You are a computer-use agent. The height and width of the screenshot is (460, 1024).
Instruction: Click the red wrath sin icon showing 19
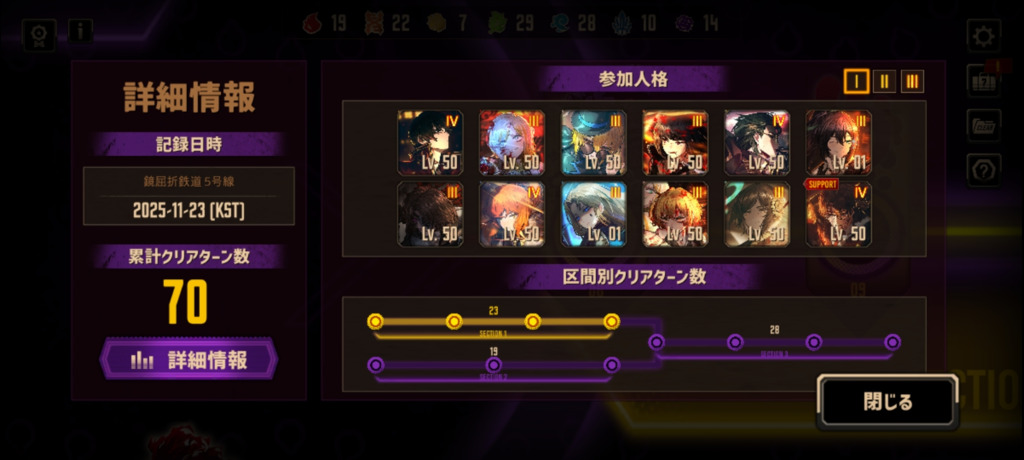[x=313, y=24]
